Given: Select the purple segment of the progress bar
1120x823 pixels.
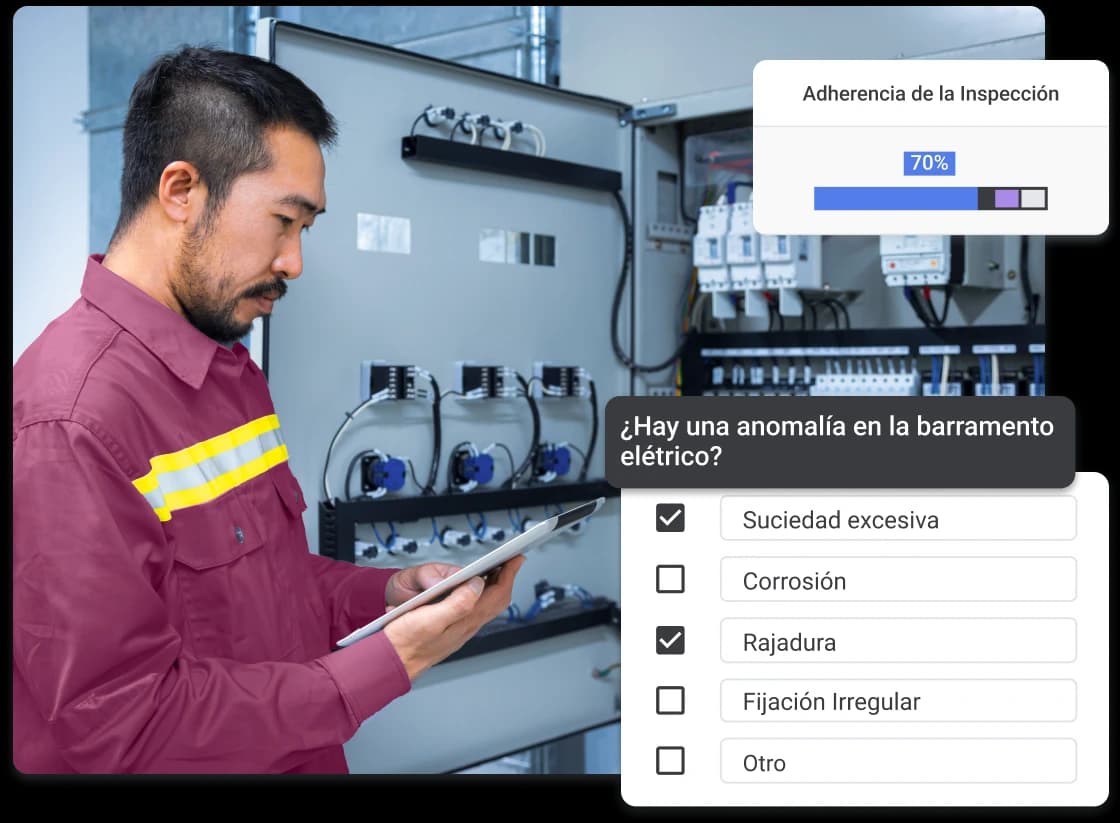Looking at the screenshot, I should pos(1007,199).
